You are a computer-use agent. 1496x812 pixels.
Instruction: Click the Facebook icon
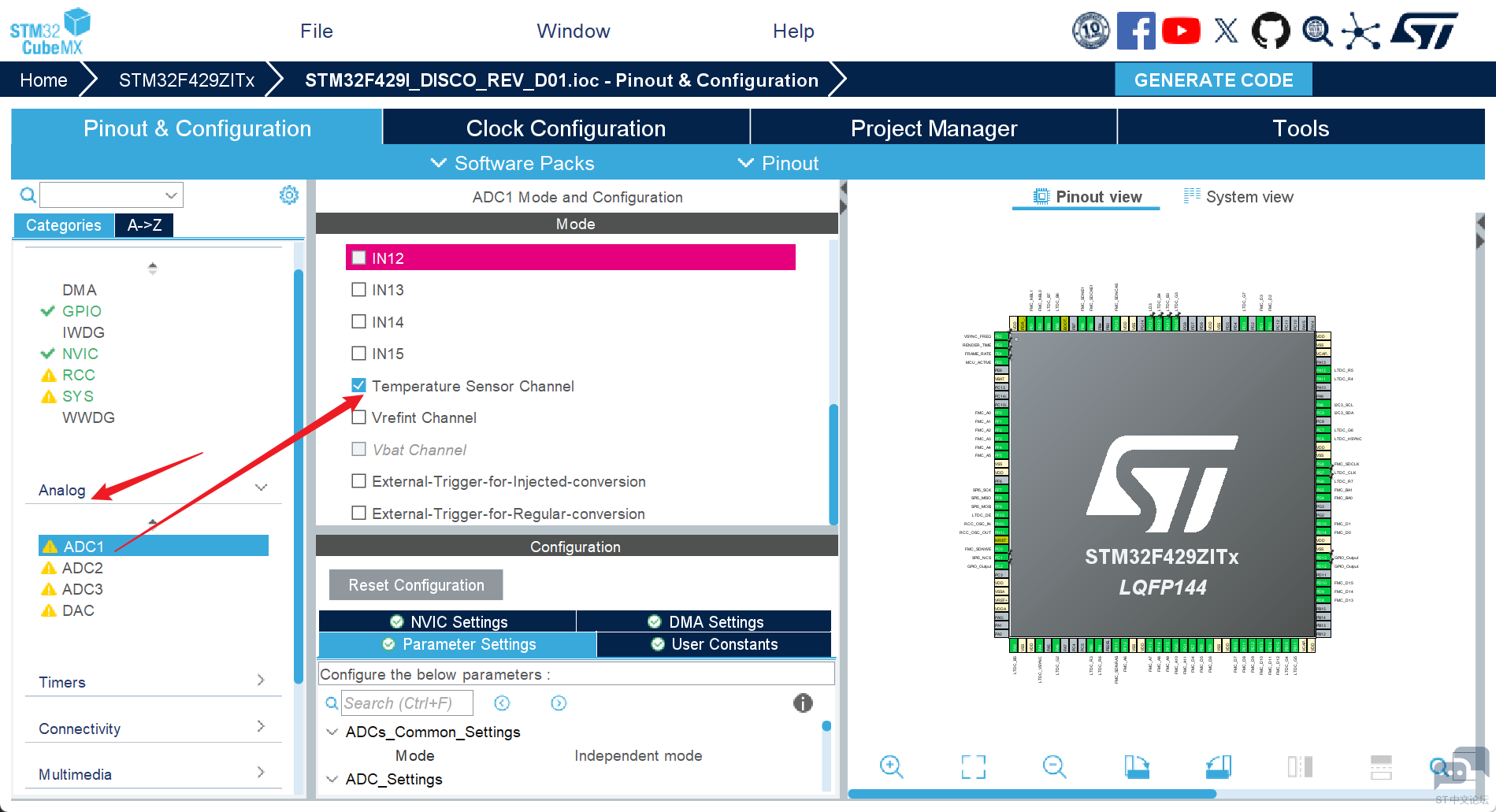click(1136, 32)
